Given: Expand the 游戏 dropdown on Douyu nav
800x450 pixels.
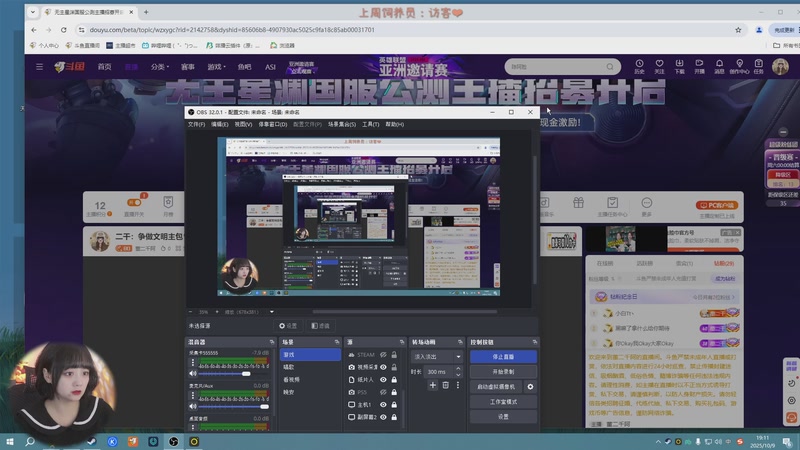Looking at the screenshot, I should (x=216, y=67).
